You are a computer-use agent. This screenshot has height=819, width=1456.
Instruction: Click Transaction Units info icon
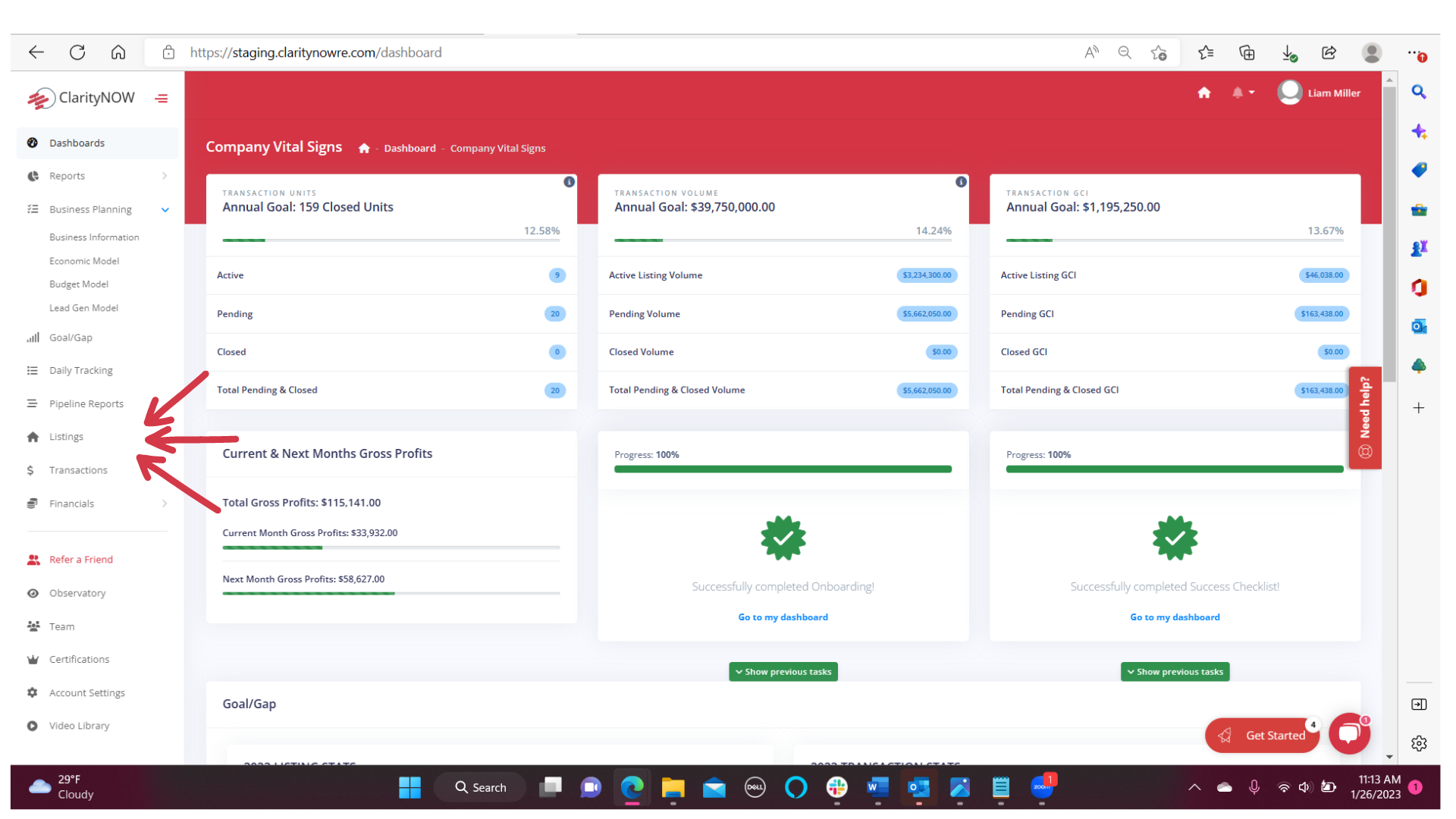point(569,182)
